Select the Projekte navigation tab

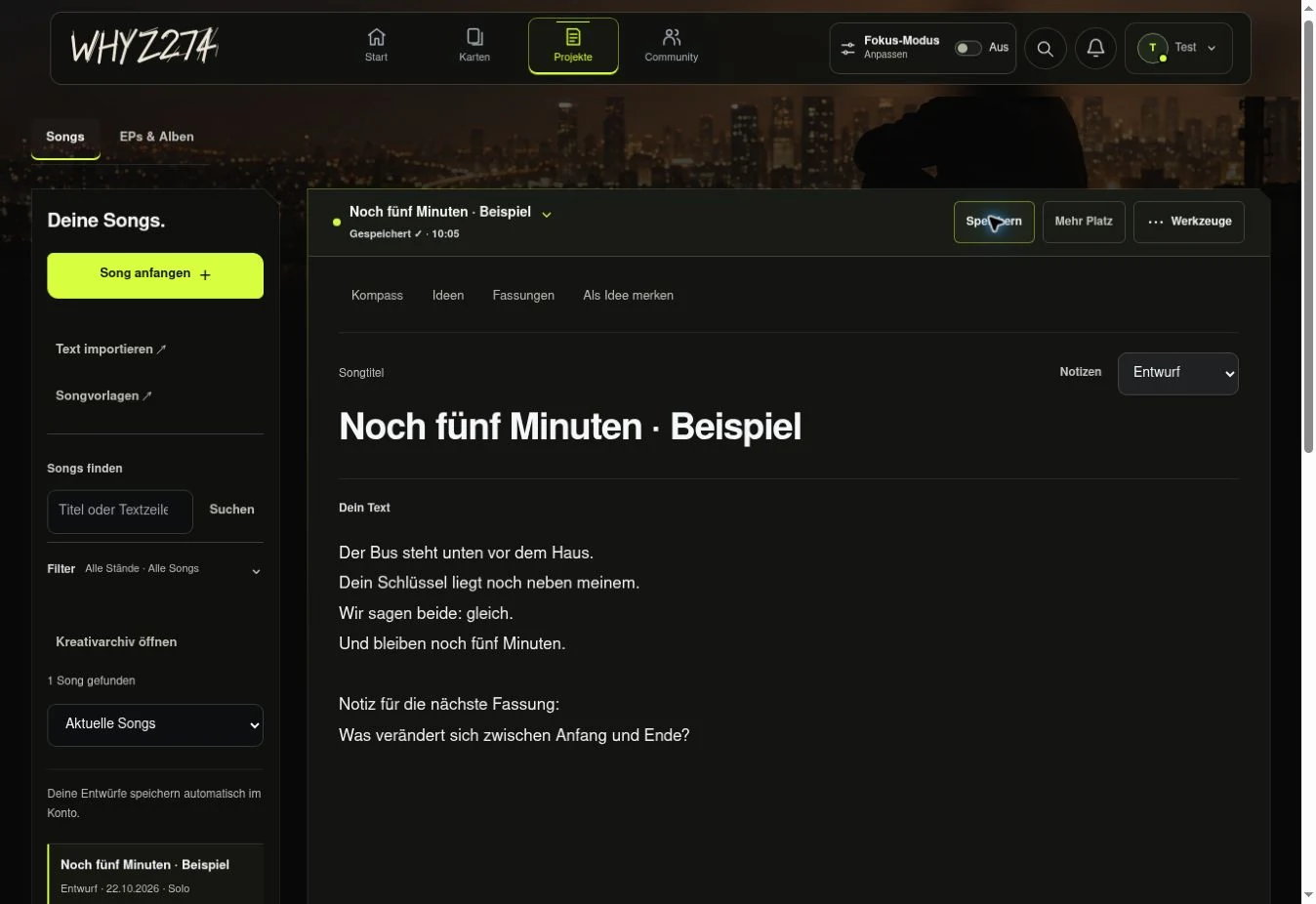click(573, 46)
